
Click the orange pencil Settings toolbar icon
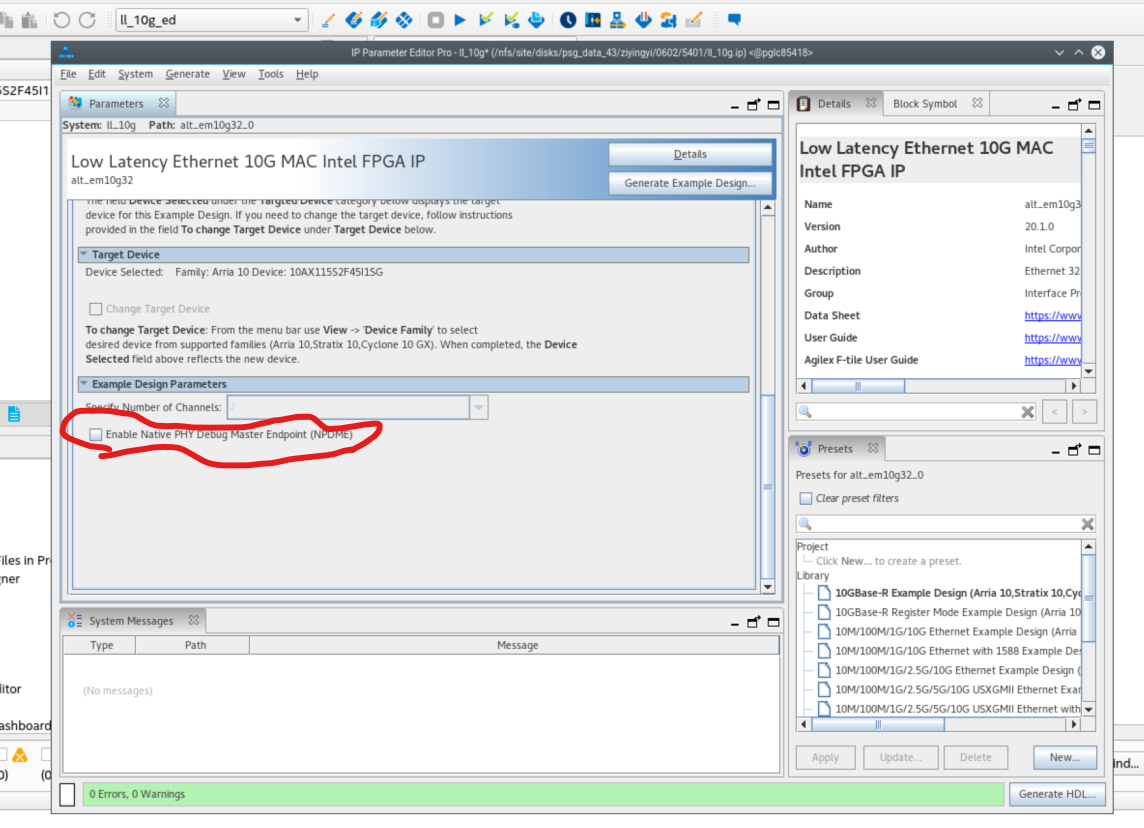(x=328, y=20)
